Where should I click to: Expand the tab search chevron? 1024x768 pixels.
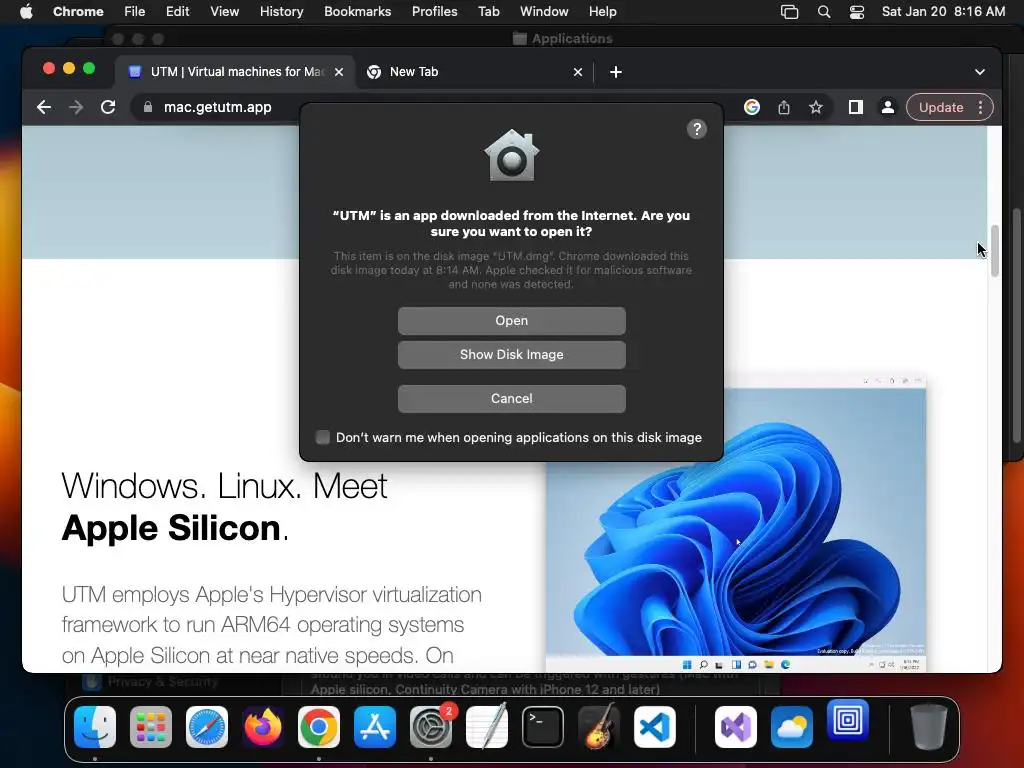click(x=980, y=72)
